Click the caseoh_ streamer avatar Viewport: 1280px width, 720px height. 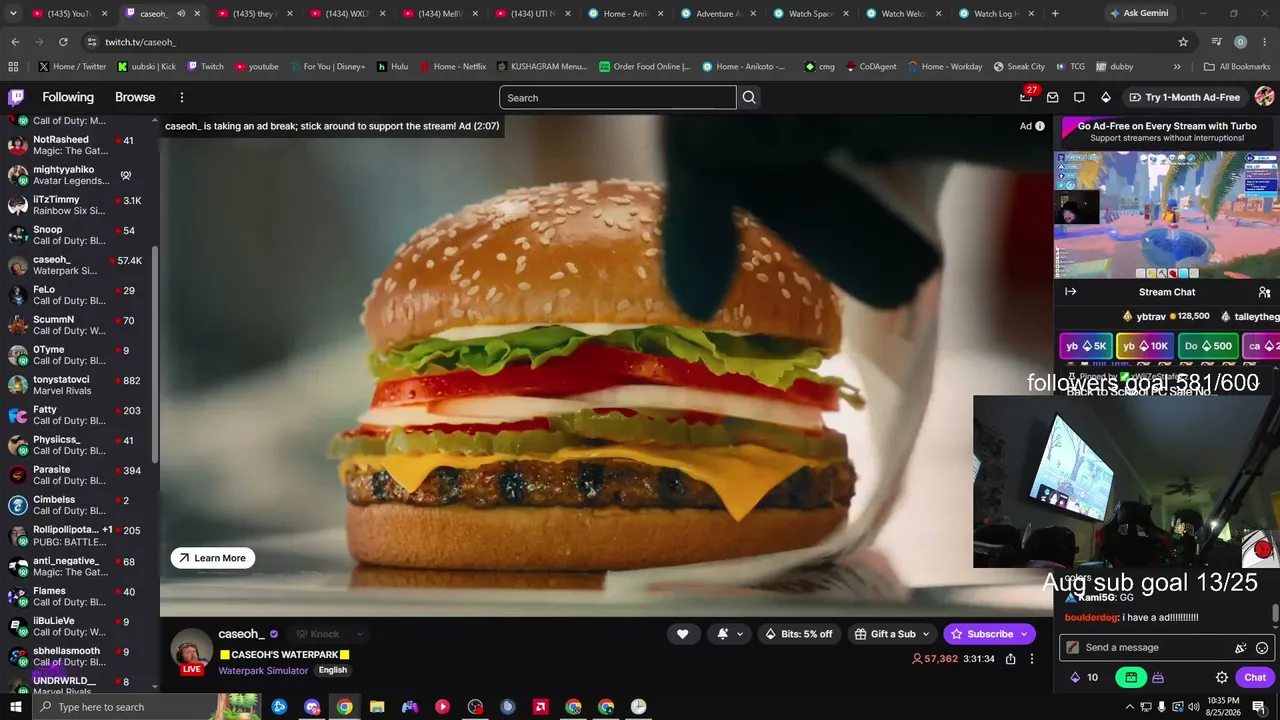[x=190, y=651]
